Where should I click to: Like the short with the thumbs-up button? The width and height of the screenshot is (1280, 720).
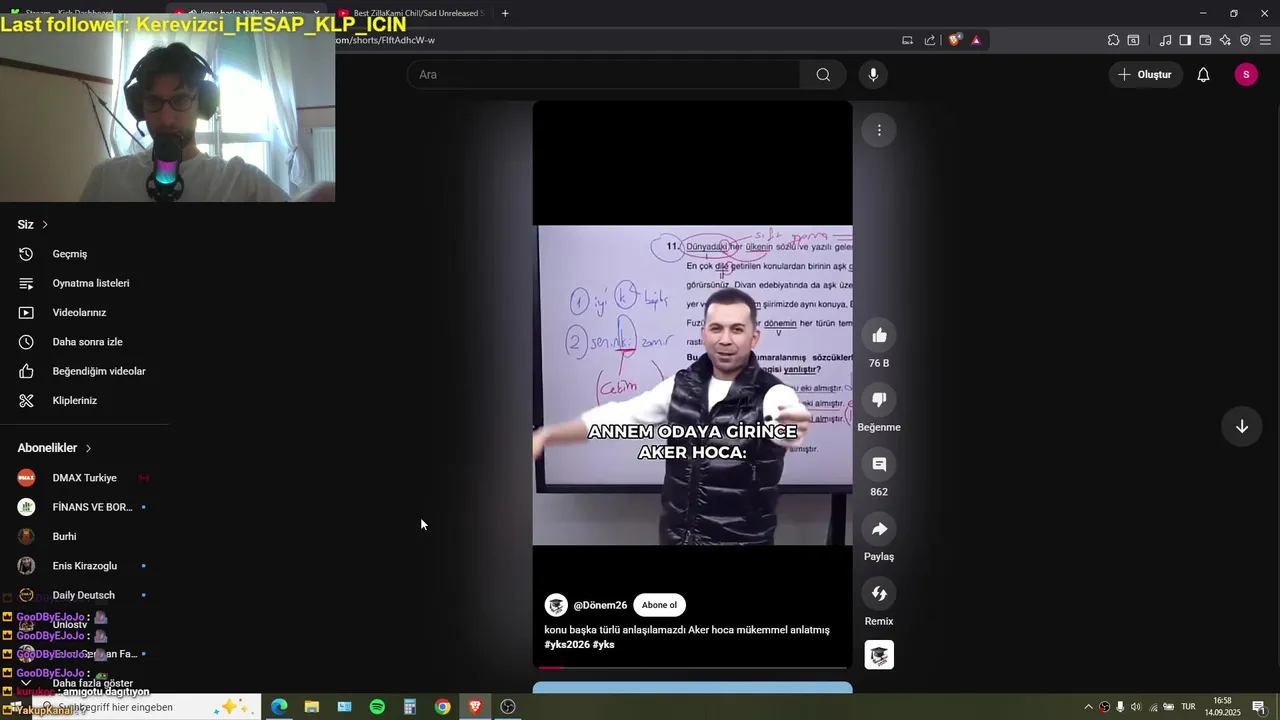click(879, 335)
